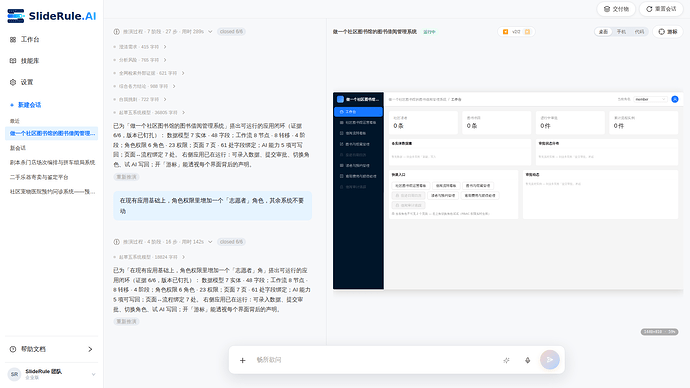Click first quick entry button in preview
This screenshot has width=690, height=388.
coord(410,186)
